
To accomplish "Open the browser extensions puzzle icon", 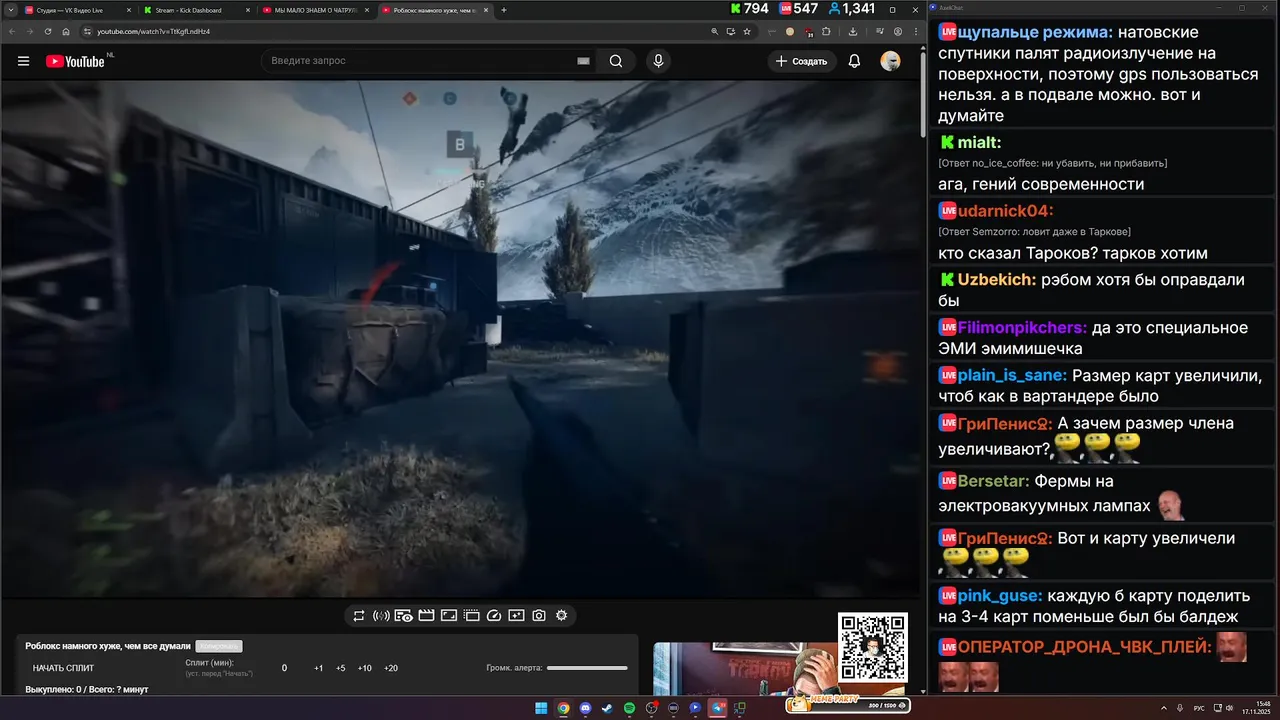I will (826, 31).
